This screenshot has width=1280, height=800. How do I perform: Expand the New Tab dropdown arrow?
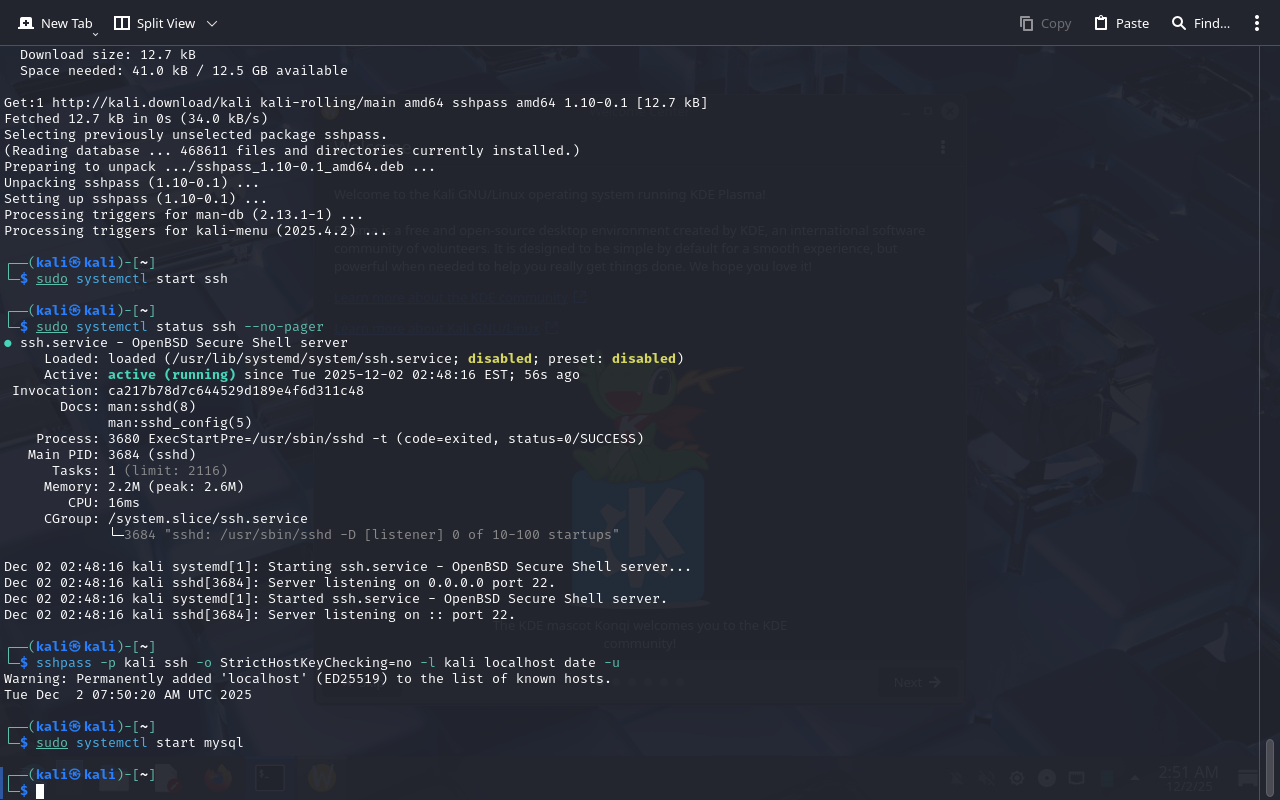96,34
